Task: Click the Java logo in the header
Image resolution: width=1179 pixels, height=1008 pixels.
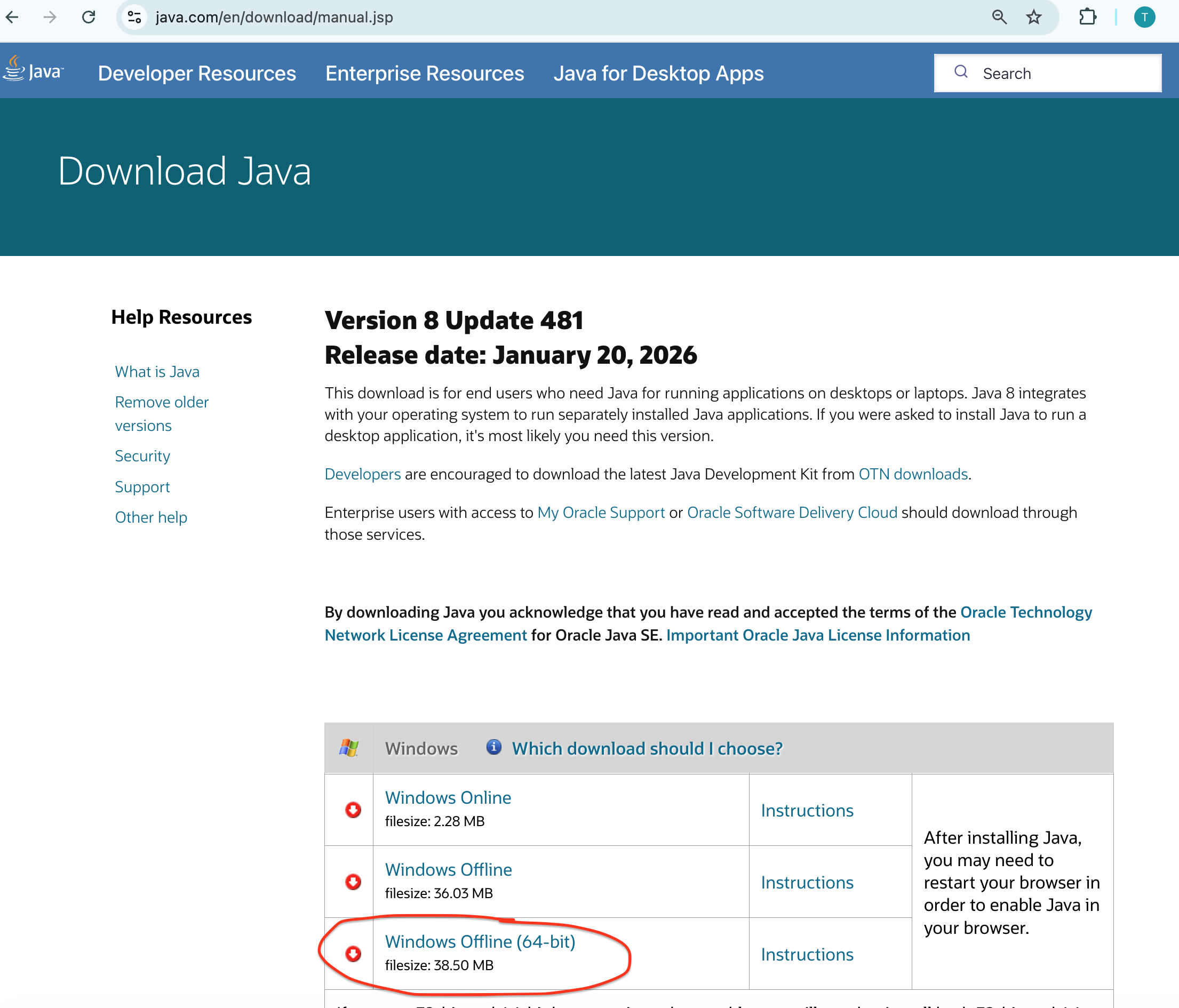Action: (x=33, y=70)
